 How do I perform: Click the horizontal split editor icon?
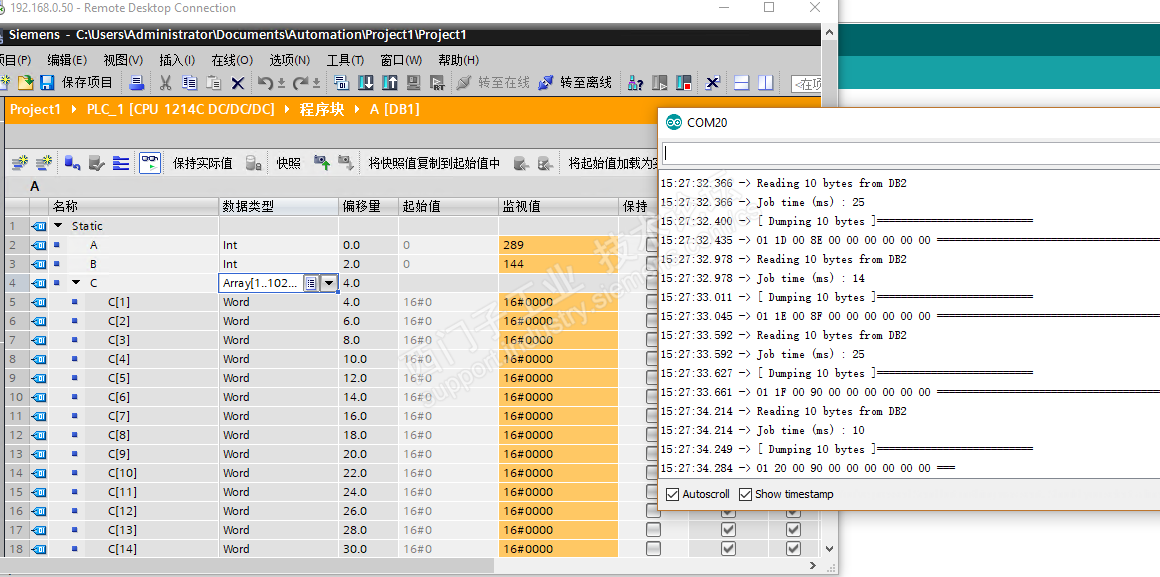click(741, 83)
